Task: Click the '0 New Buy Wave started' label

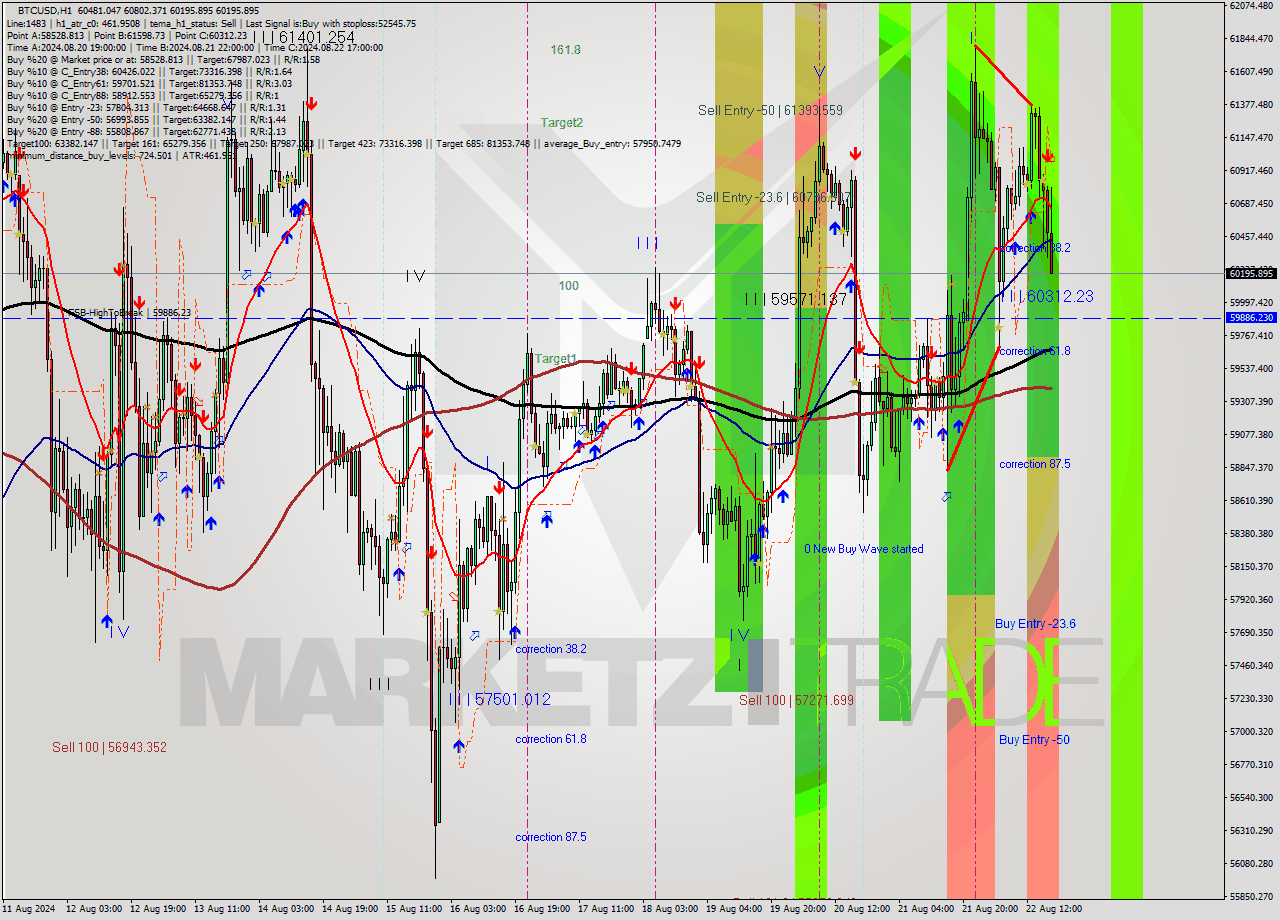Action: click(864, 549)
